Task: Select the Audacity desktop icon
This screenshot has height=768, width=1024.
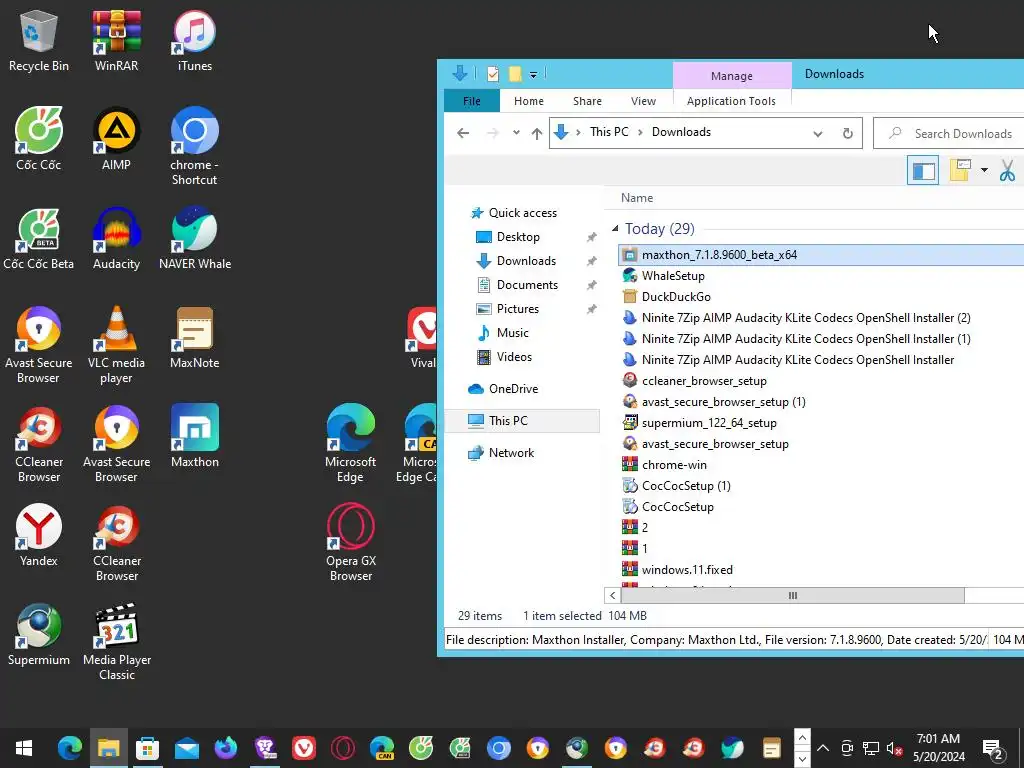Action: [x=116, y=238]
